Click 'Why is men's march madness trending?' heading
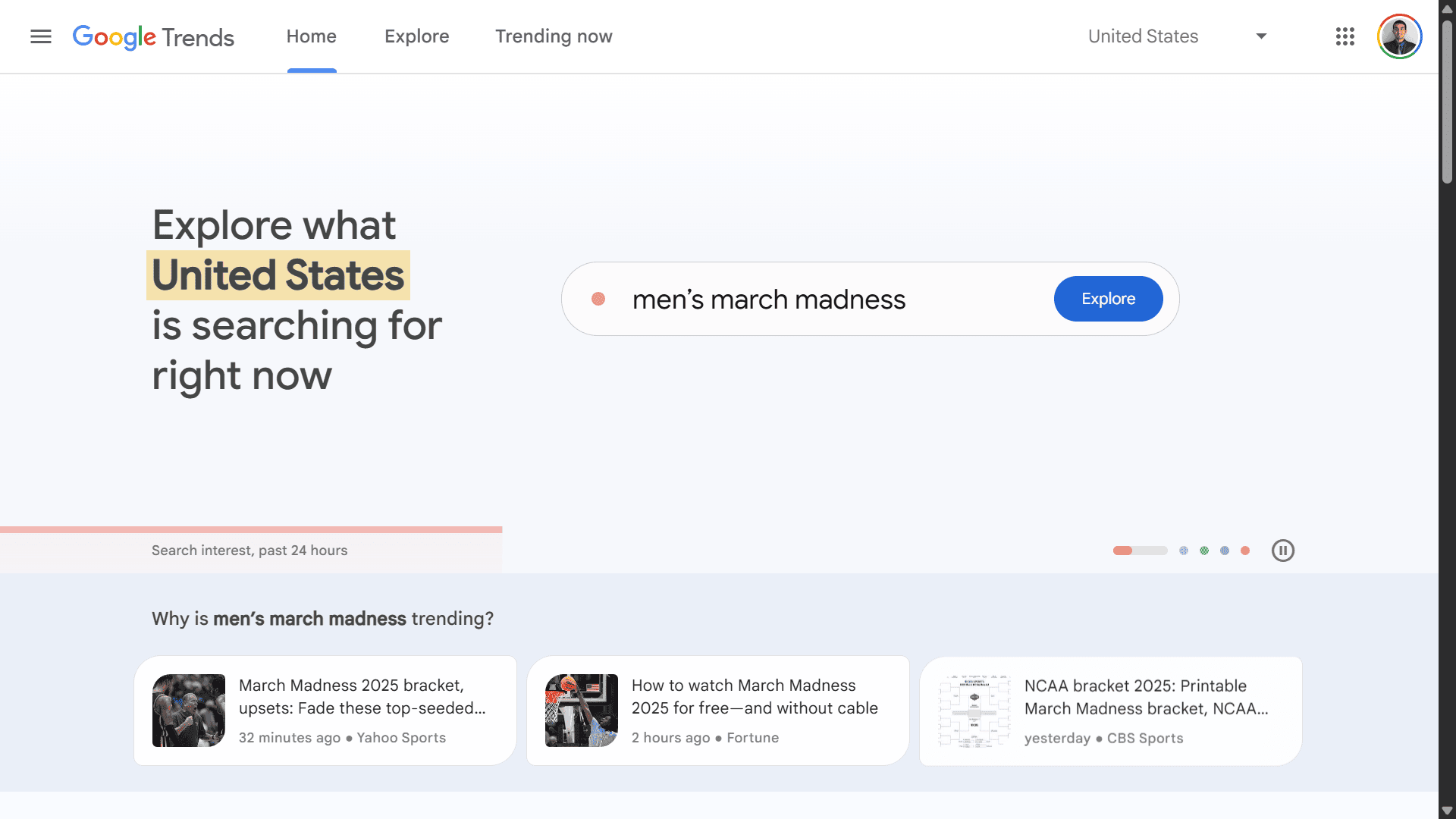The image size is (1456, 819). coord(322,619)
